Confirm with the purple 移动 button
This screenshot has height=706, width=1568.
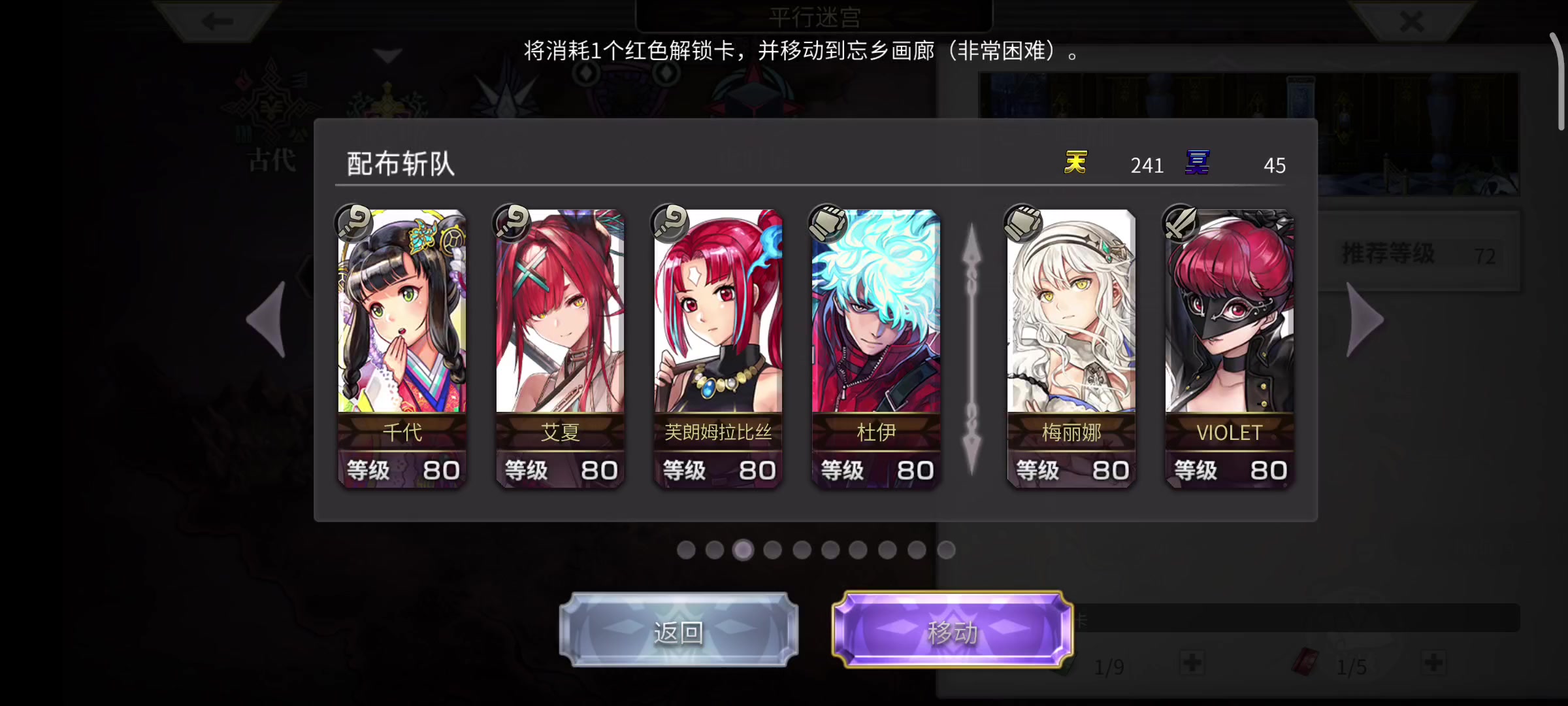952,630
